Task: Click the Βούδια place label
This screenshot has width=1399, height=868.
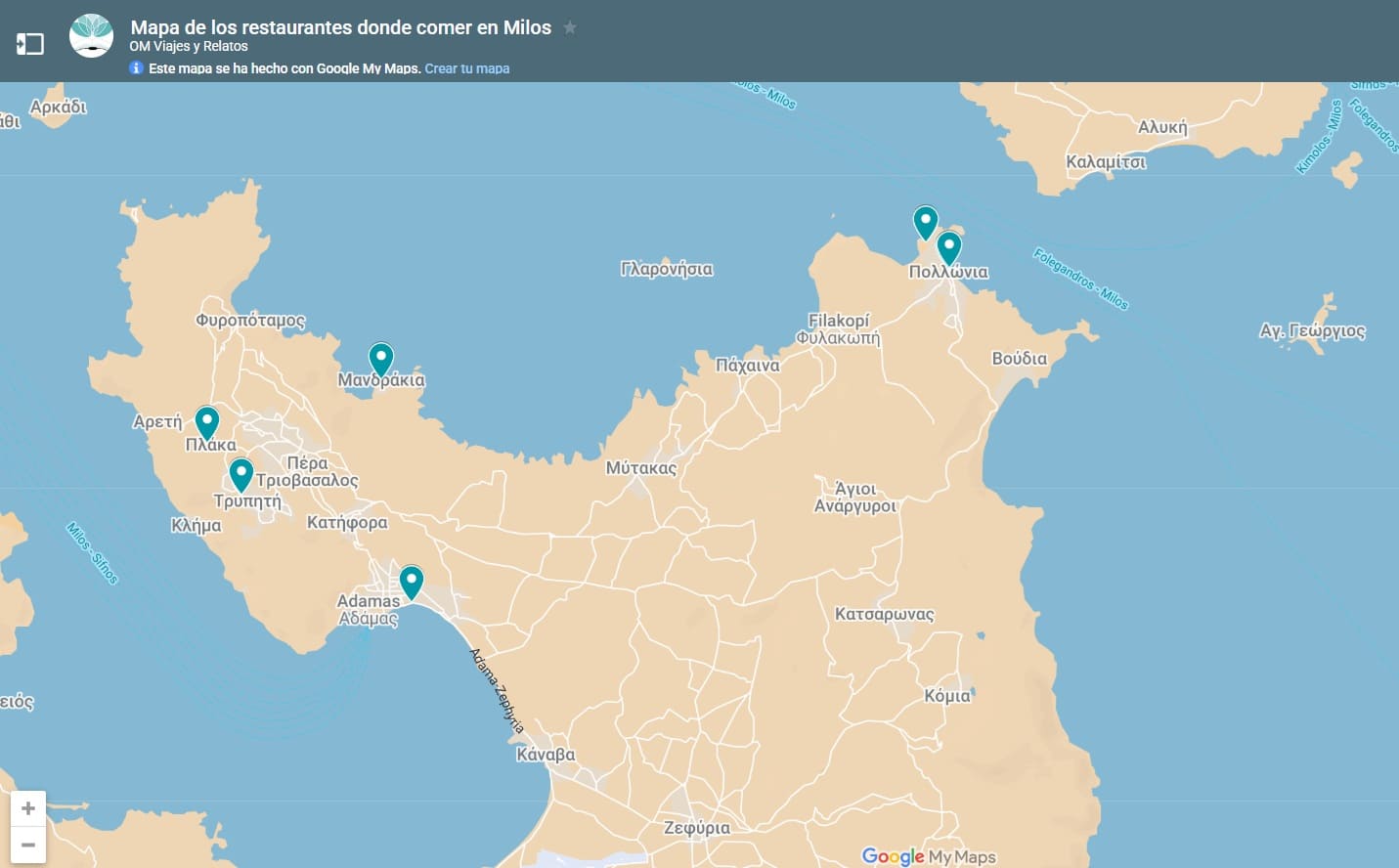Action: [x=1020, y=359]
